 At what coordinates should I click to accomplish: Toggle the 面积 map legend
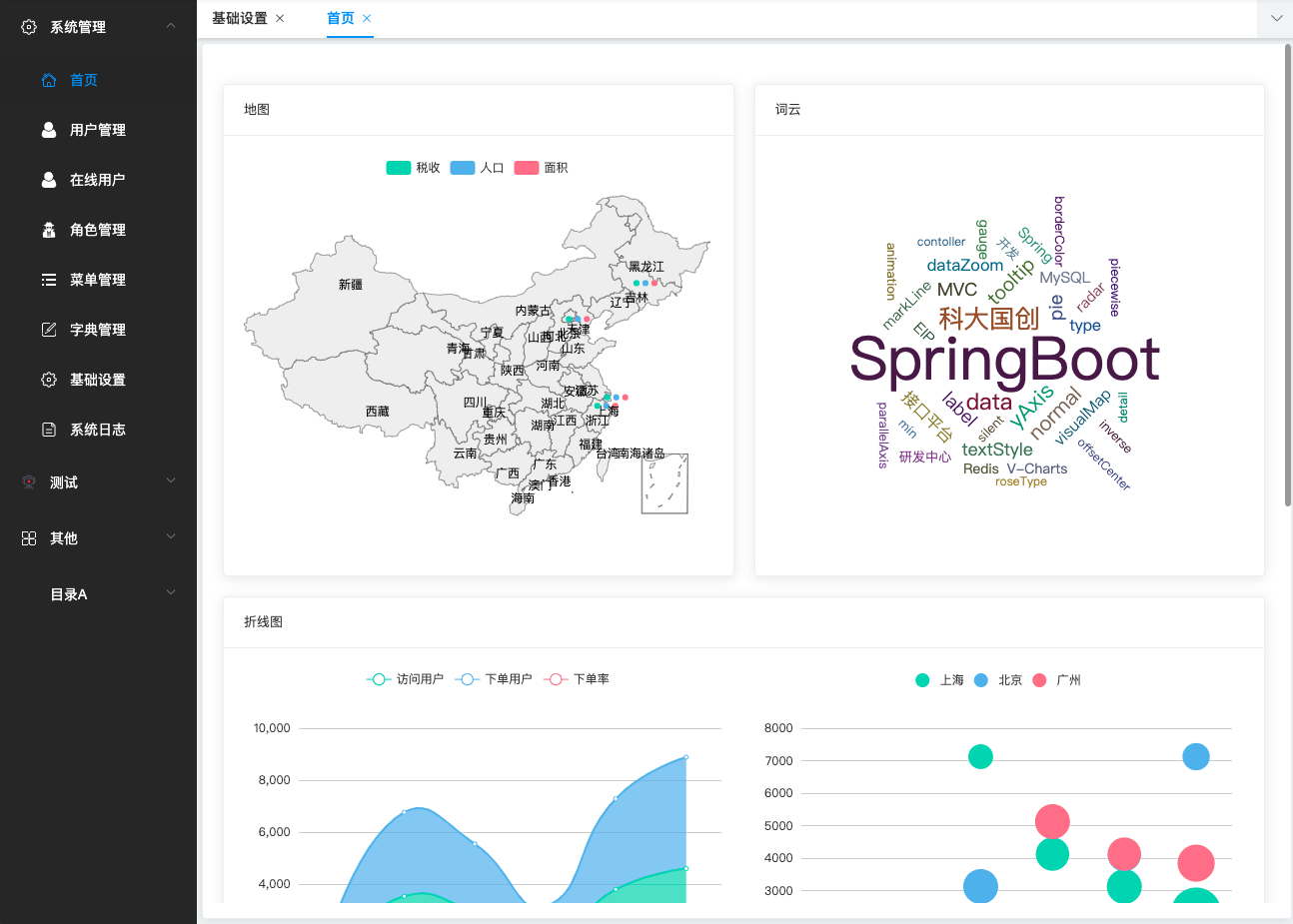pyautogui.click(x=541, y=168)
